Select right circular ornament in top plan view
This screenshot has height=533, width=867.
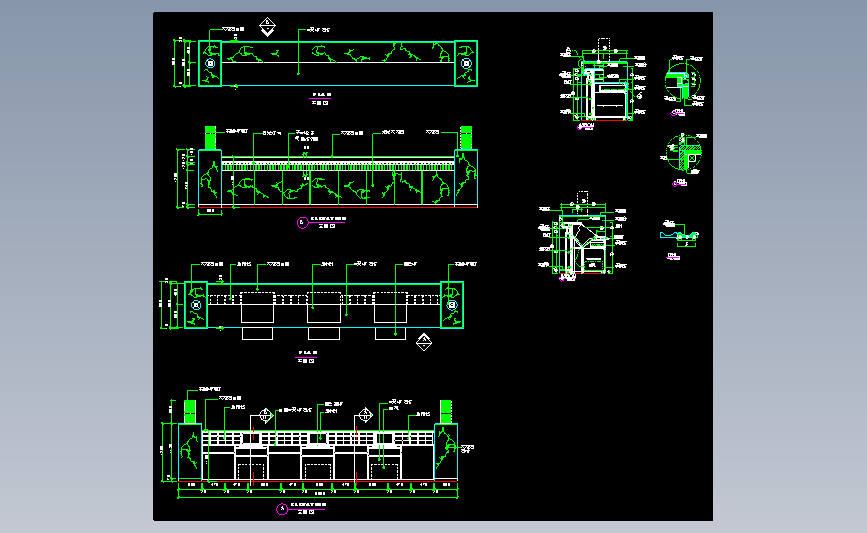pos(466,64)
